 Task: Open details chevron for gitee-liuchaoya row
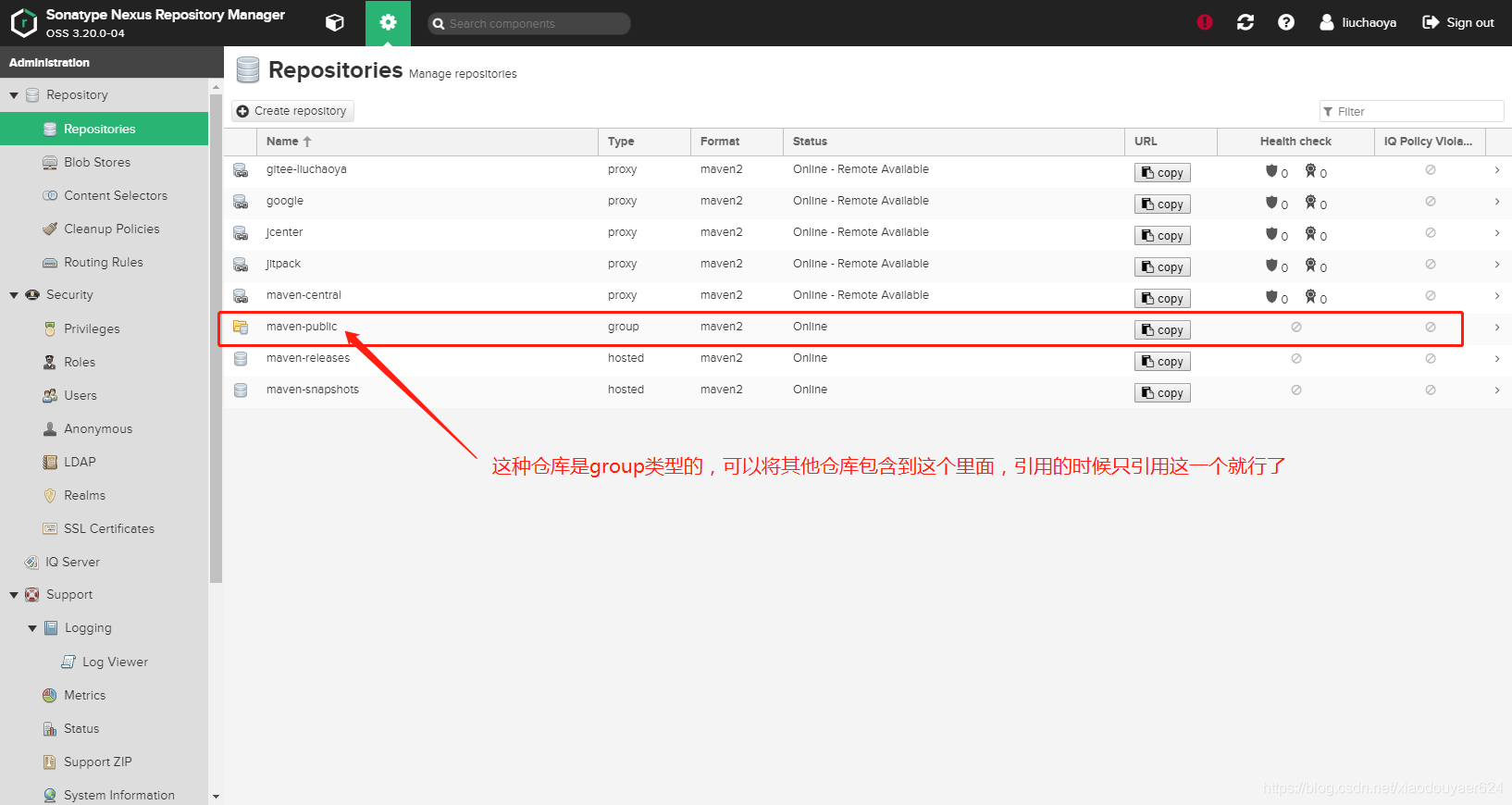(1497, 170)
